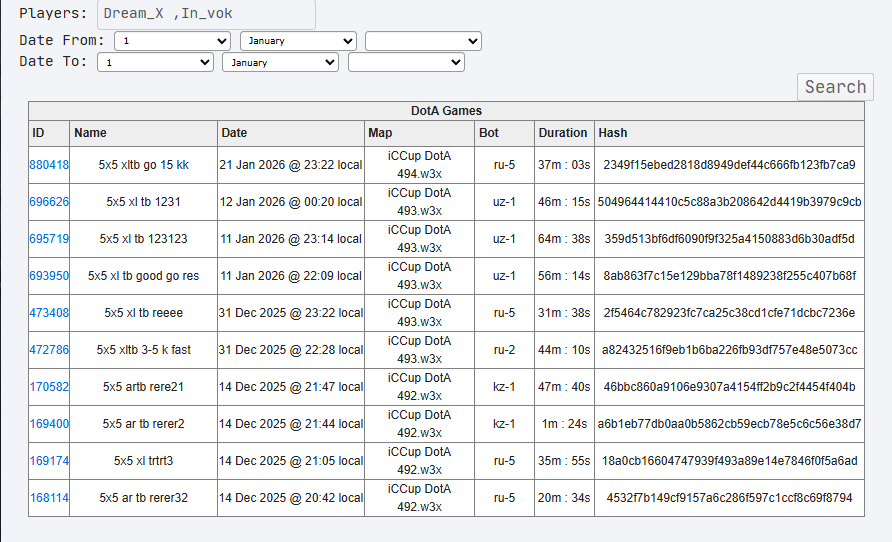This screenshot has height=542, width=892.
Task: Open game ID 169174 link
Action: (x=49, y=461)
